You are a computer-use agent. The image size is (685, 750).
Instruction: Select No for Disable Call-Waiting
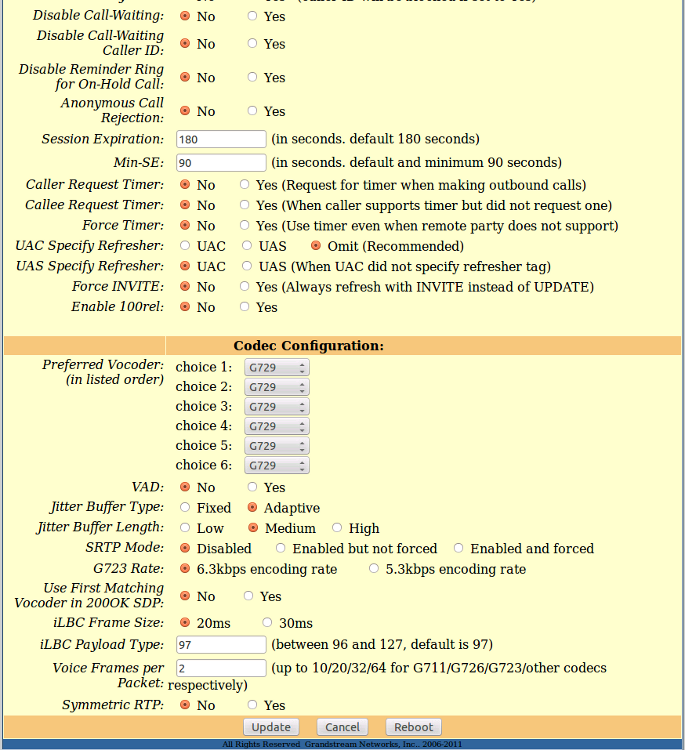(x=185, y=16)
